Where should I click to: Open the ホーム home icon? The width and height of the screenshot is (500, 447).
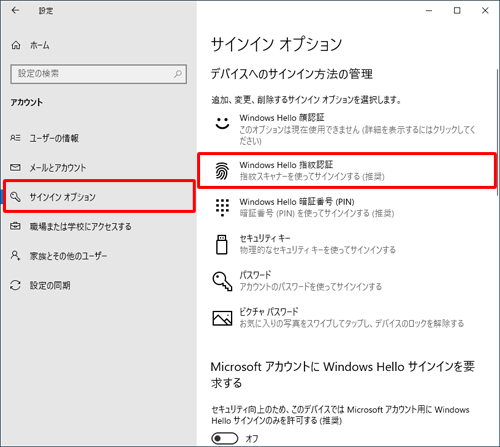16,45
